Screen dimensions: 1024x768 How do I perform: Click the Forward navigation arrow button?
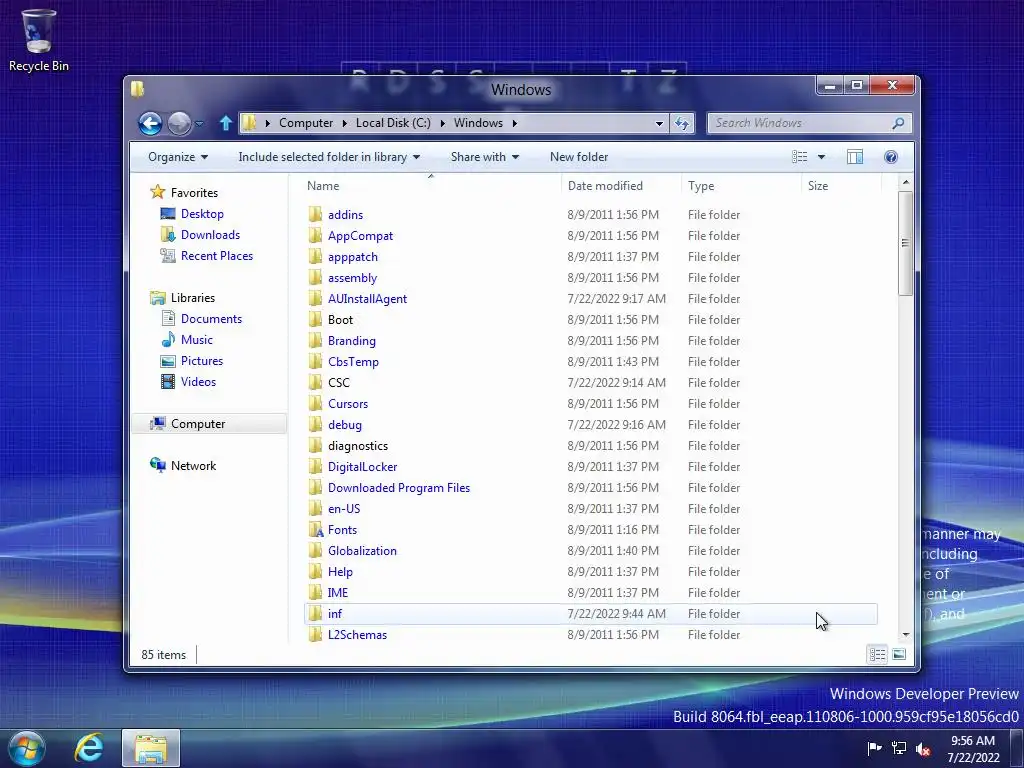click(x=179, y=123)
